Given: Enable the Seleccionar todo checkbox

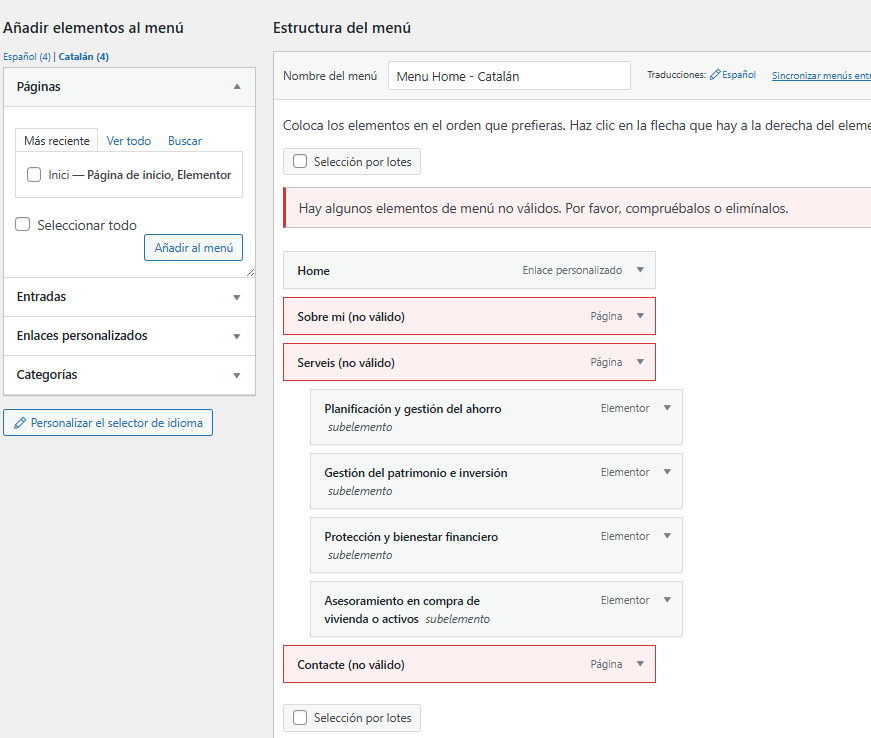Looking at the screenshot, I should [x=23, y=225].
